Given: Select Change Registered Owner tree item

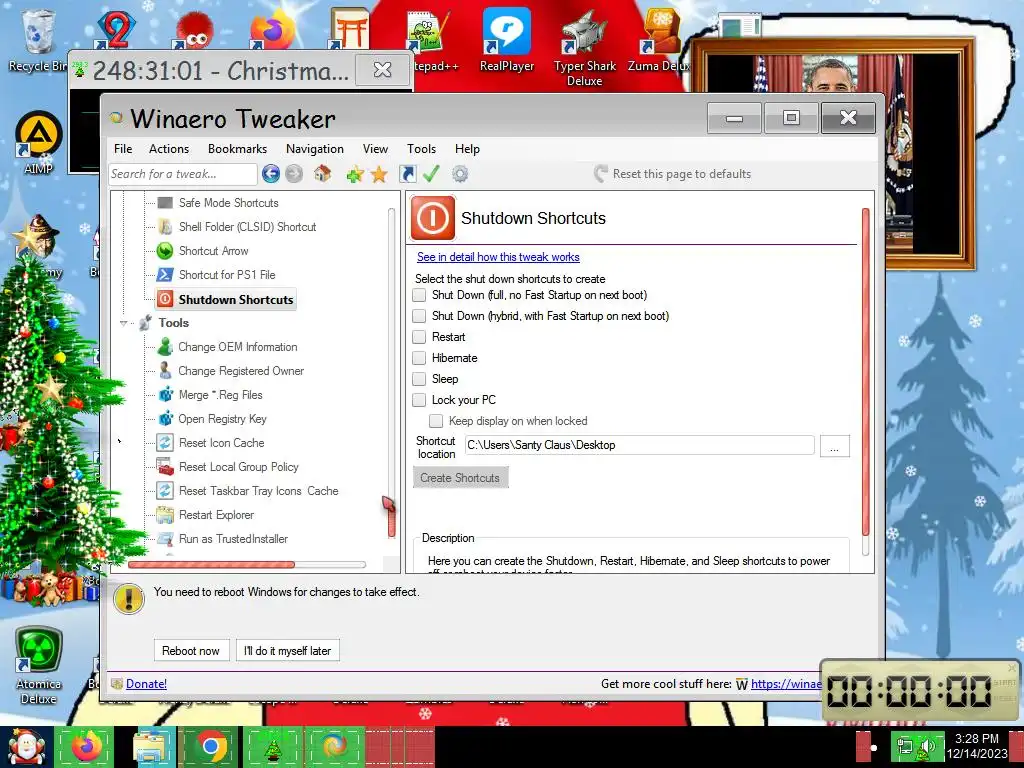Looking at the screenshot, I should (x=241, y=371).
